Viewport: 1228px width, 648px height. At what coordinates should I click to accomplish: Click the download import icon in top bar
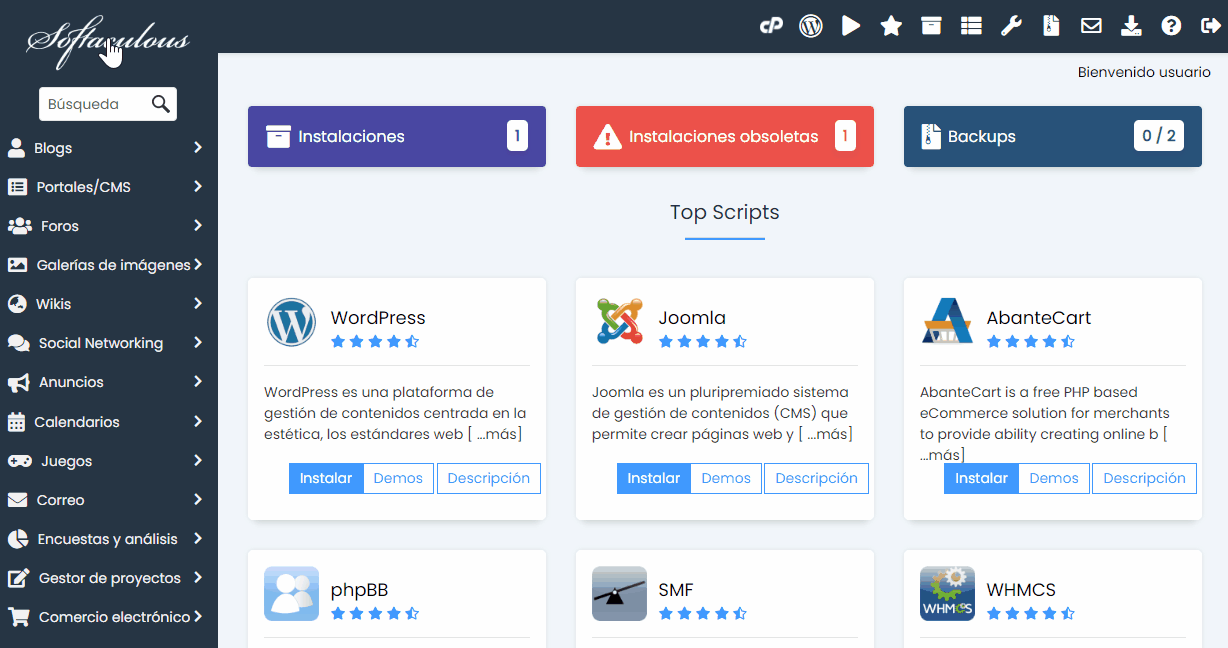[1131, 26]
